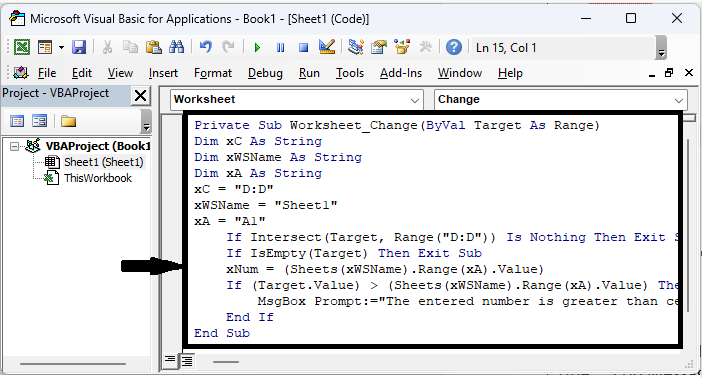Click the "Dim xWSName As String" line

278,157
